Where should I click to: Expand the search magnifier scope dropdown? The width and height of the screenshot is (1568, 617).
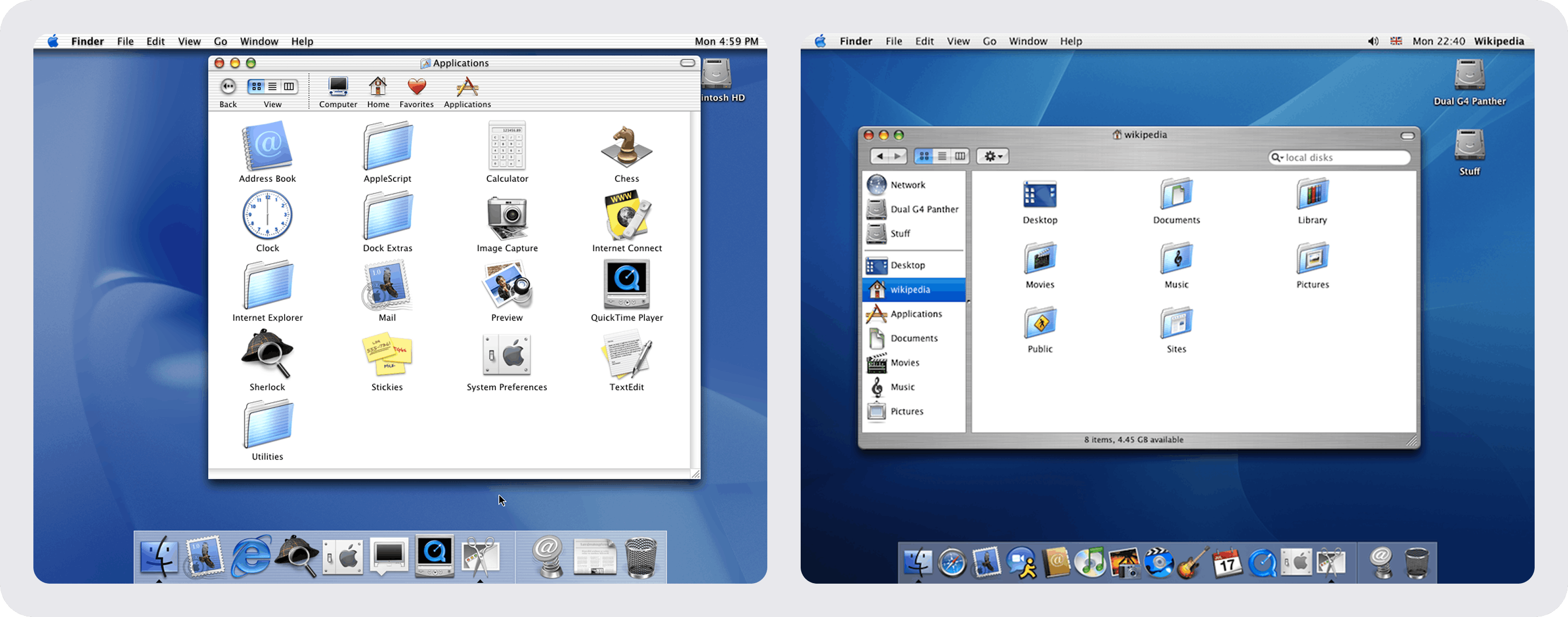pyautogui.click(x=1278, y=157)
